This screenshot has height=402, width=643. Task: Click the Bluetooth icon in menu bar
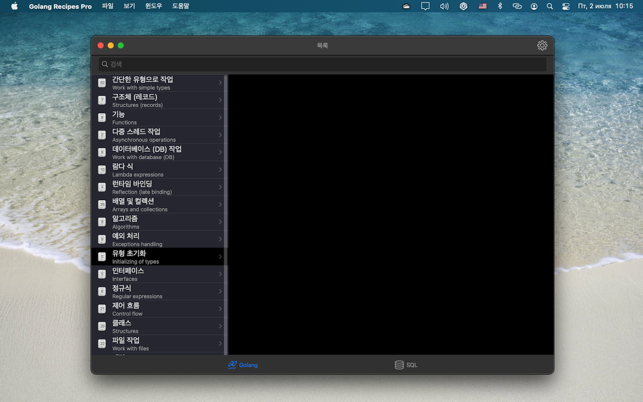pyautogui.click(x=500, y=6)
